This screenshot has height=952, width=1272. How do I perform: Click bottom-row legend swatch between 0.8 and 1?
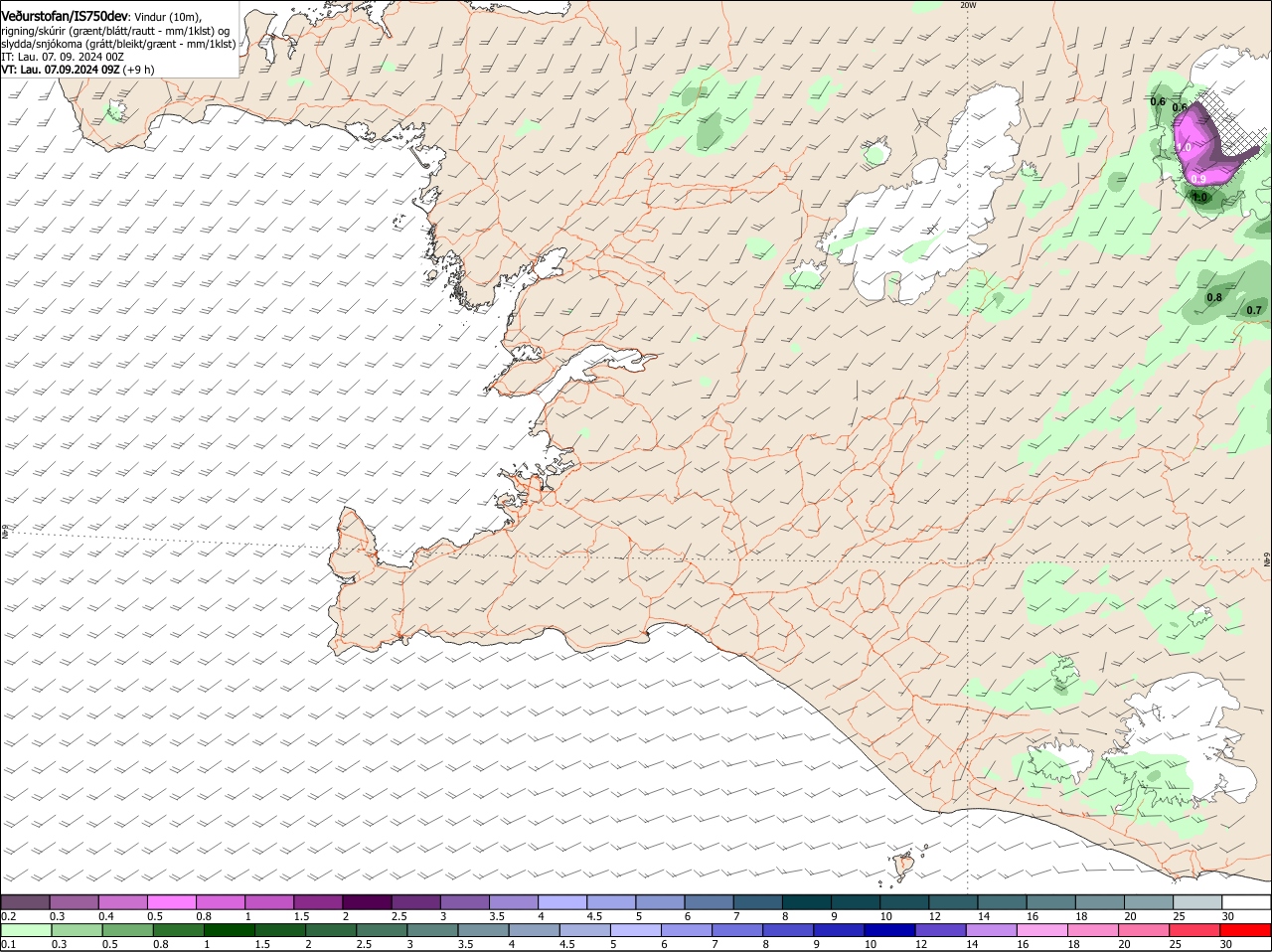point(178,930)
